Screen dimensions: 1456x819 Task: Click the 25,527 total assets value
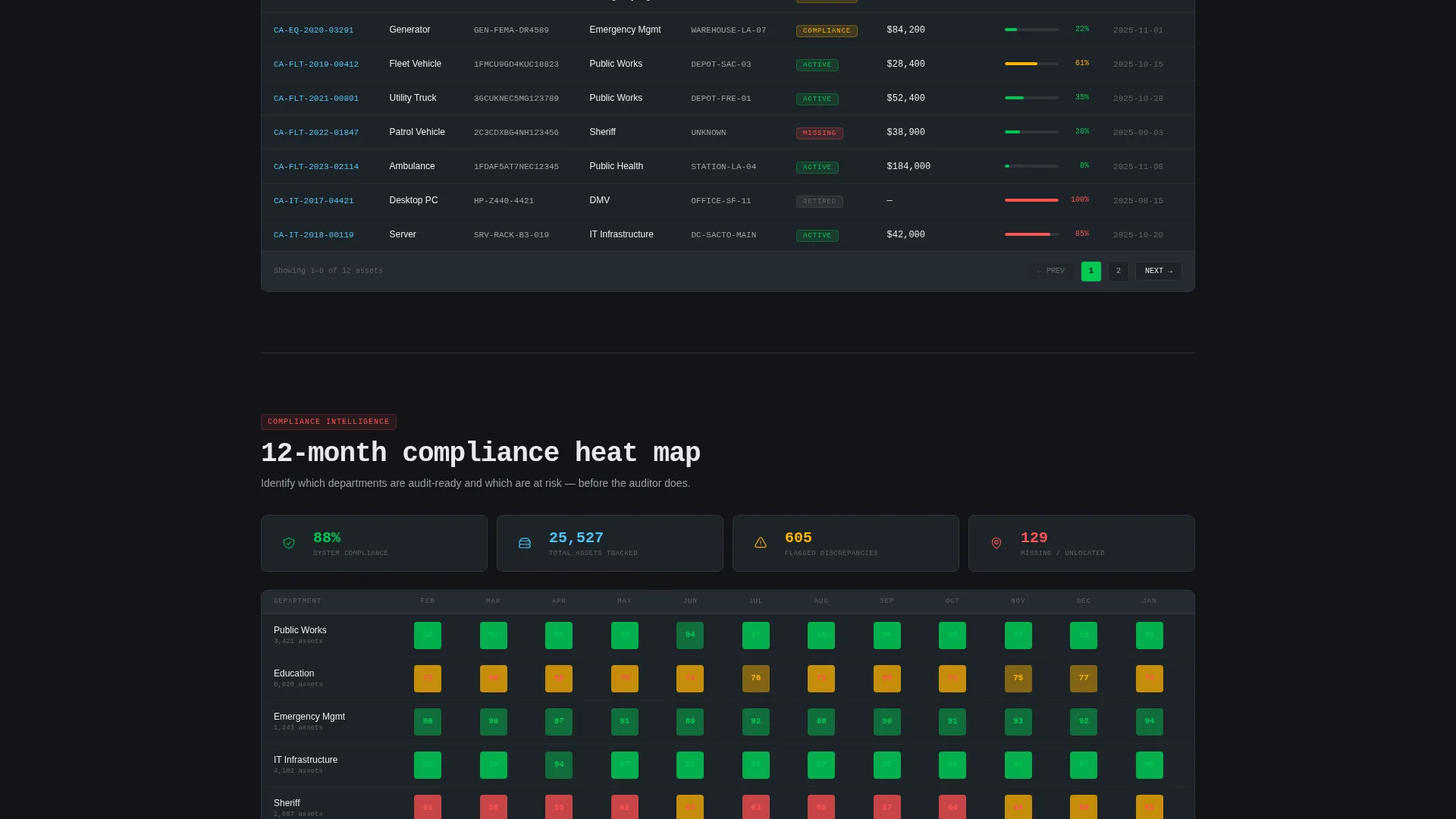(x=576, y=538)
